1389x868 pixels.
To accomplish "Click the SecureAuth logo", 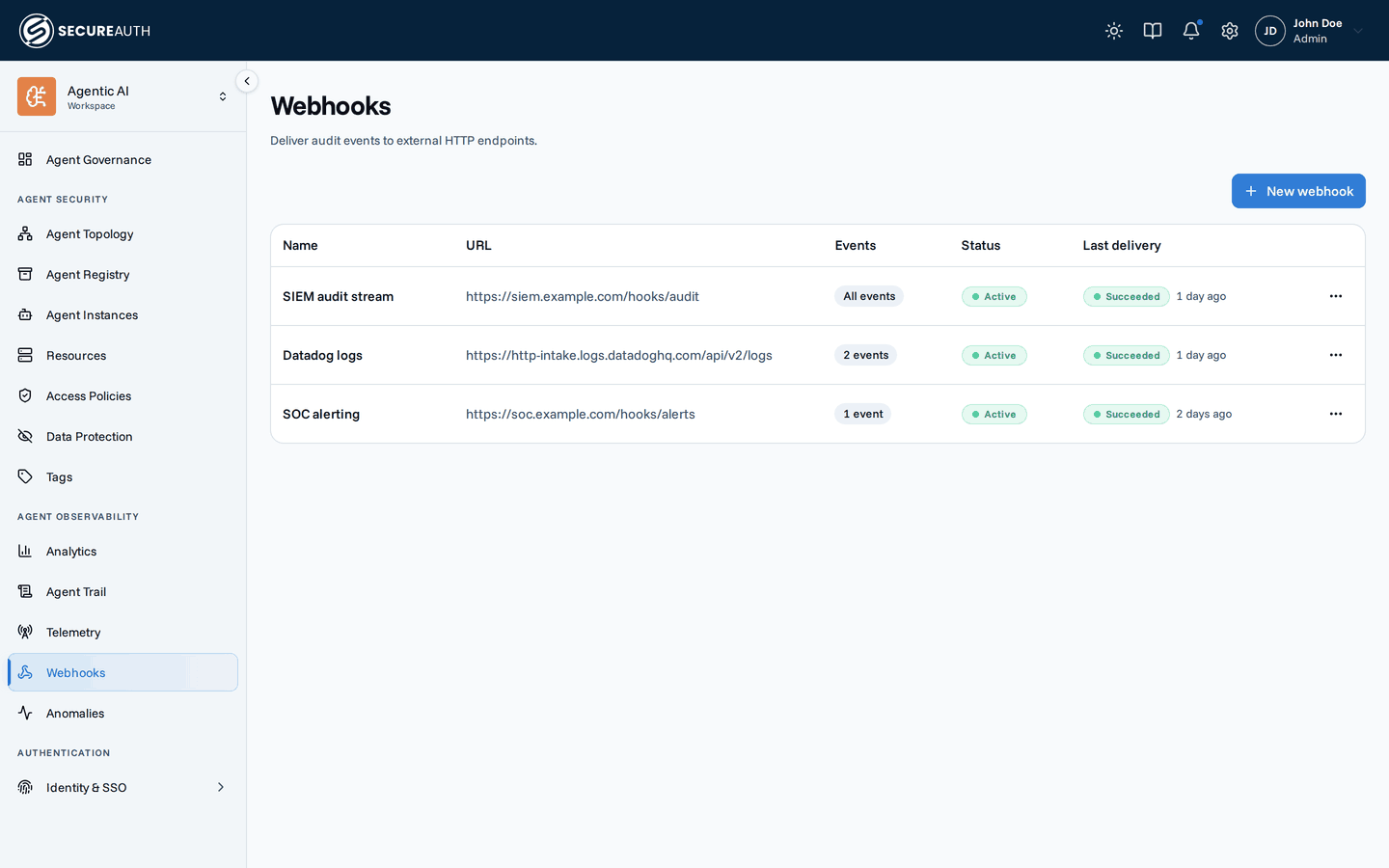I will coord(85,31).
